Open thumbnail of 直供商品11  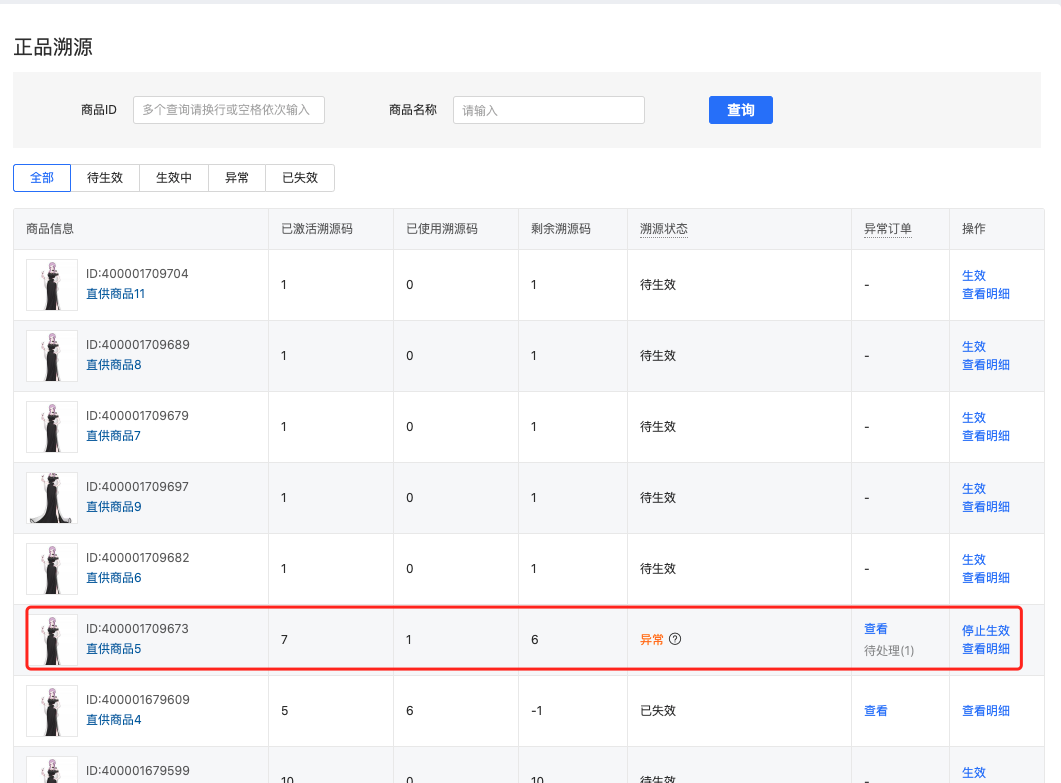click(52, 285)
